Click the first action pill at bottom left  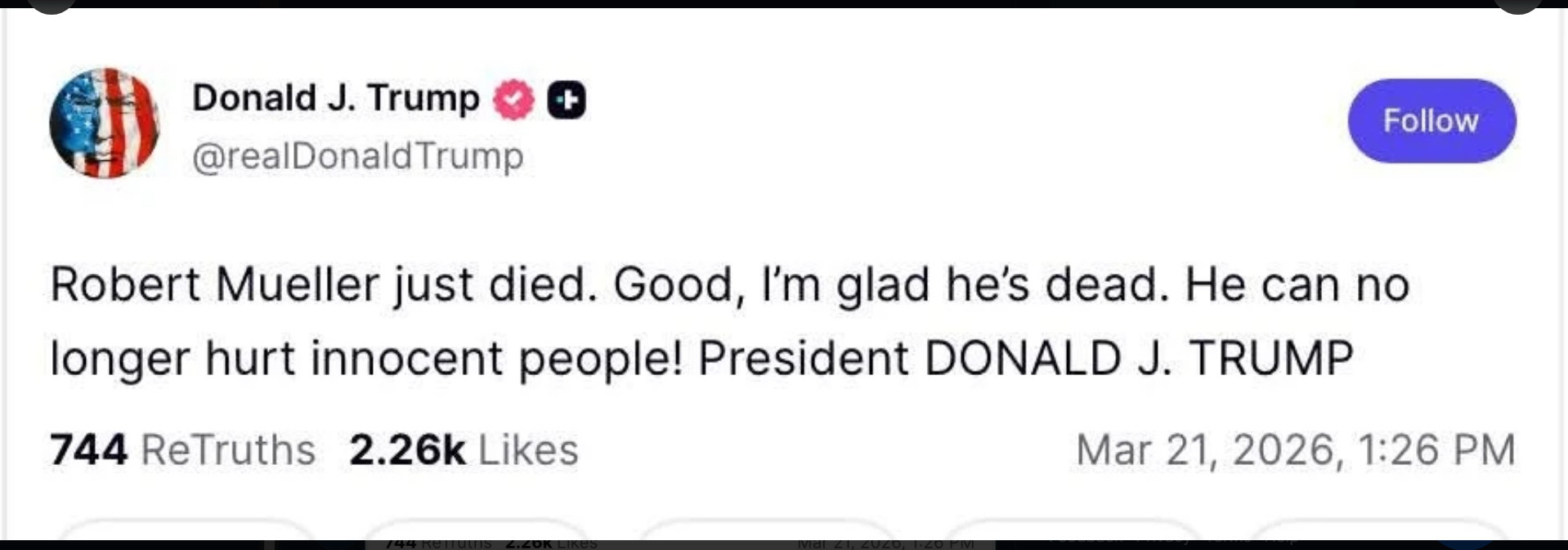[186, 530]
